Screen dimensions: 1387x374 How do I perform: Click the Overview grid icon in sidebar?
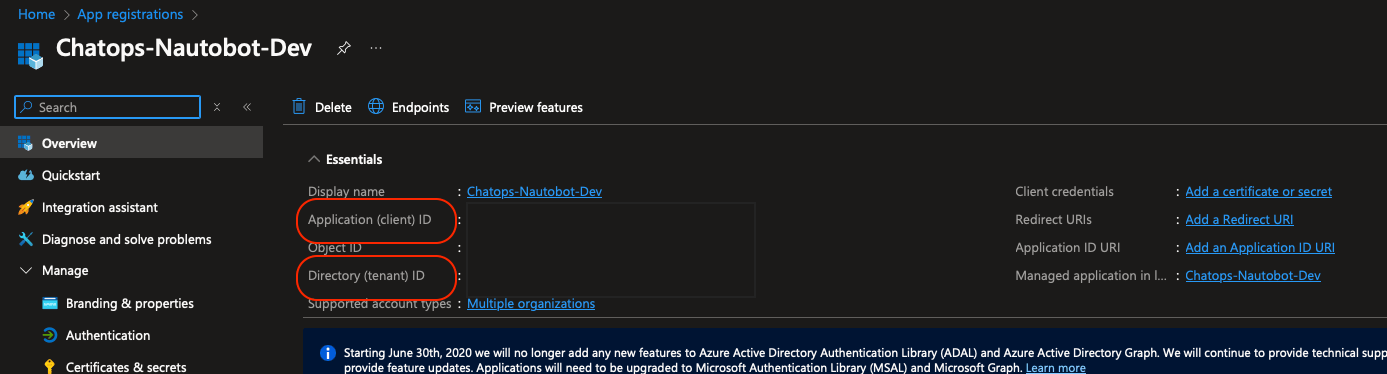(25, 143)
